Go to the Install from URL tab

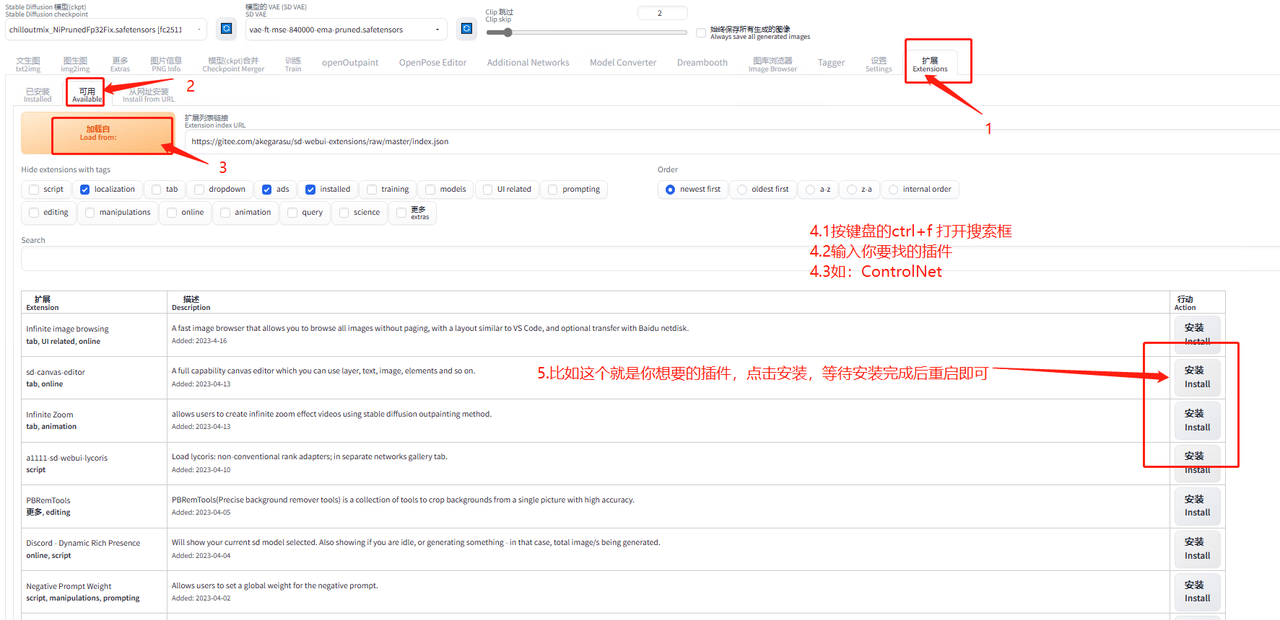click(148, 95)
